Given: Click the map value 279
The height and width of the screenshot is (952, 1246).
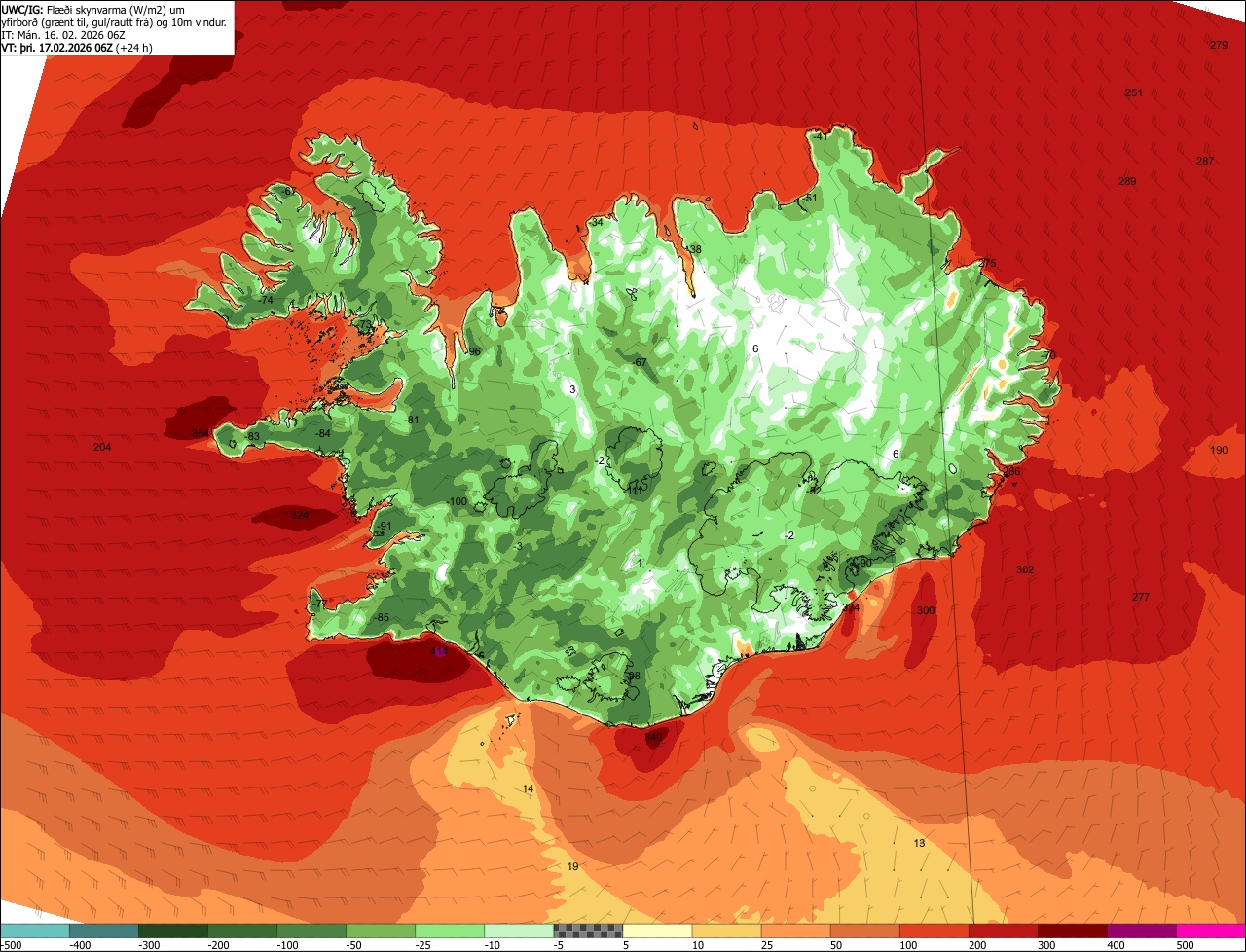Looking at the screenshot, I should [1219, 46].
